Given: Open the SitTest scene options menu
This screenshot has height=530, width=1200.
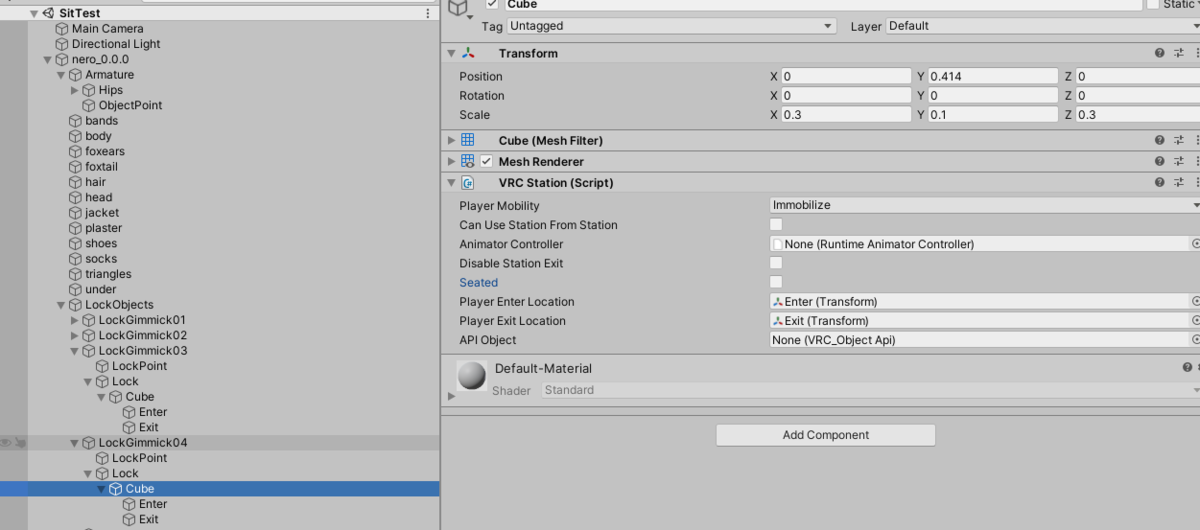Looking at the screenshot, I should click(x=428, y=13).
